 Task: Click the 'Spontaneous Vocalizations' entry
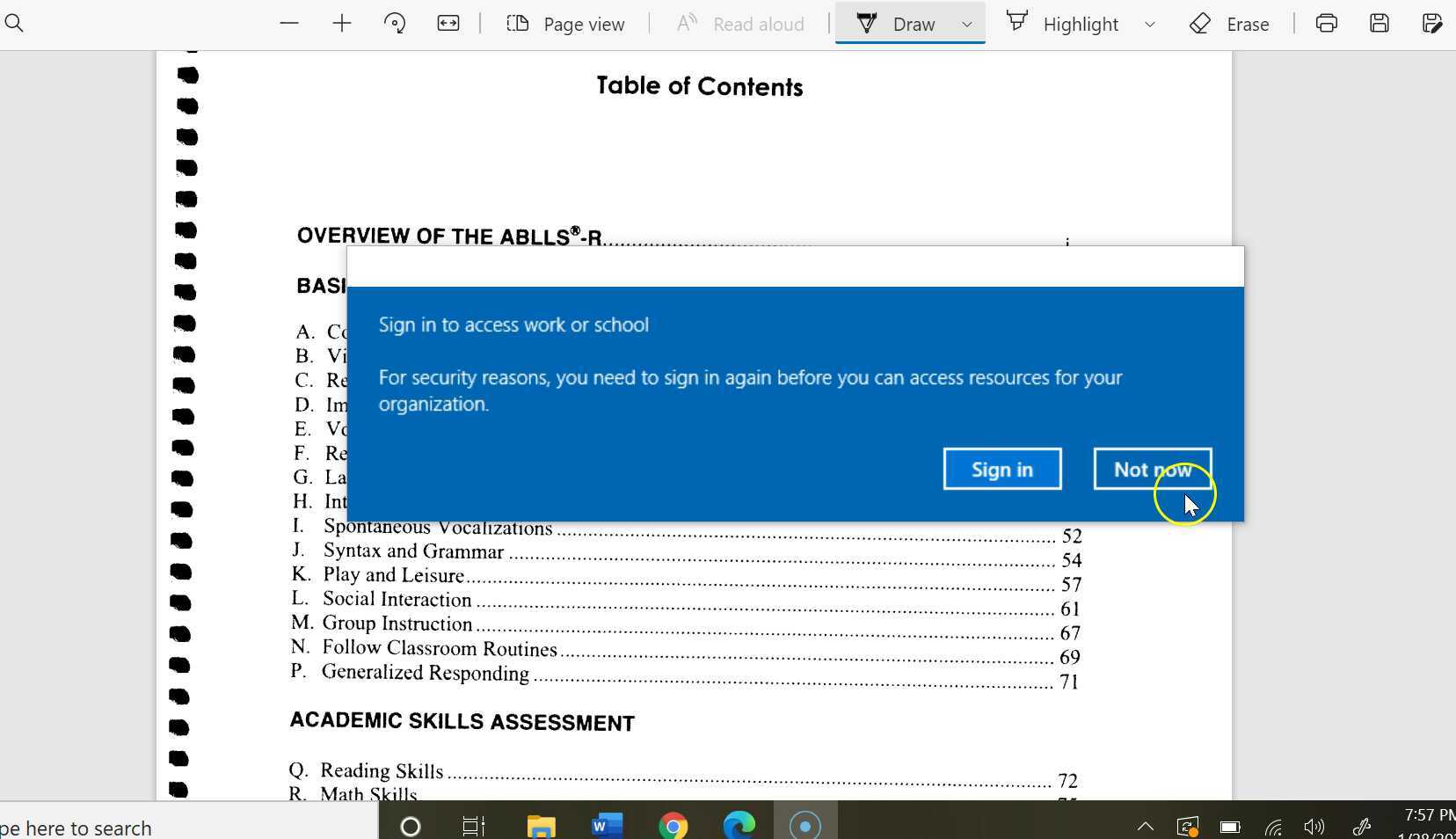[438, 527]
